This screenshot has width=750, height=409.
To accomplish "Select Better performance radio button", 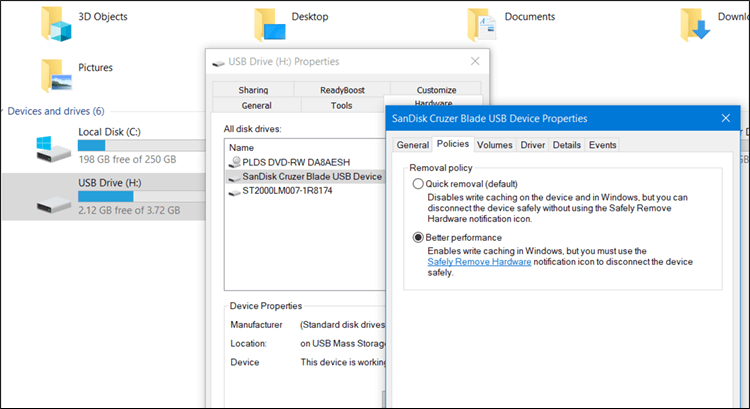I will 418,237.
